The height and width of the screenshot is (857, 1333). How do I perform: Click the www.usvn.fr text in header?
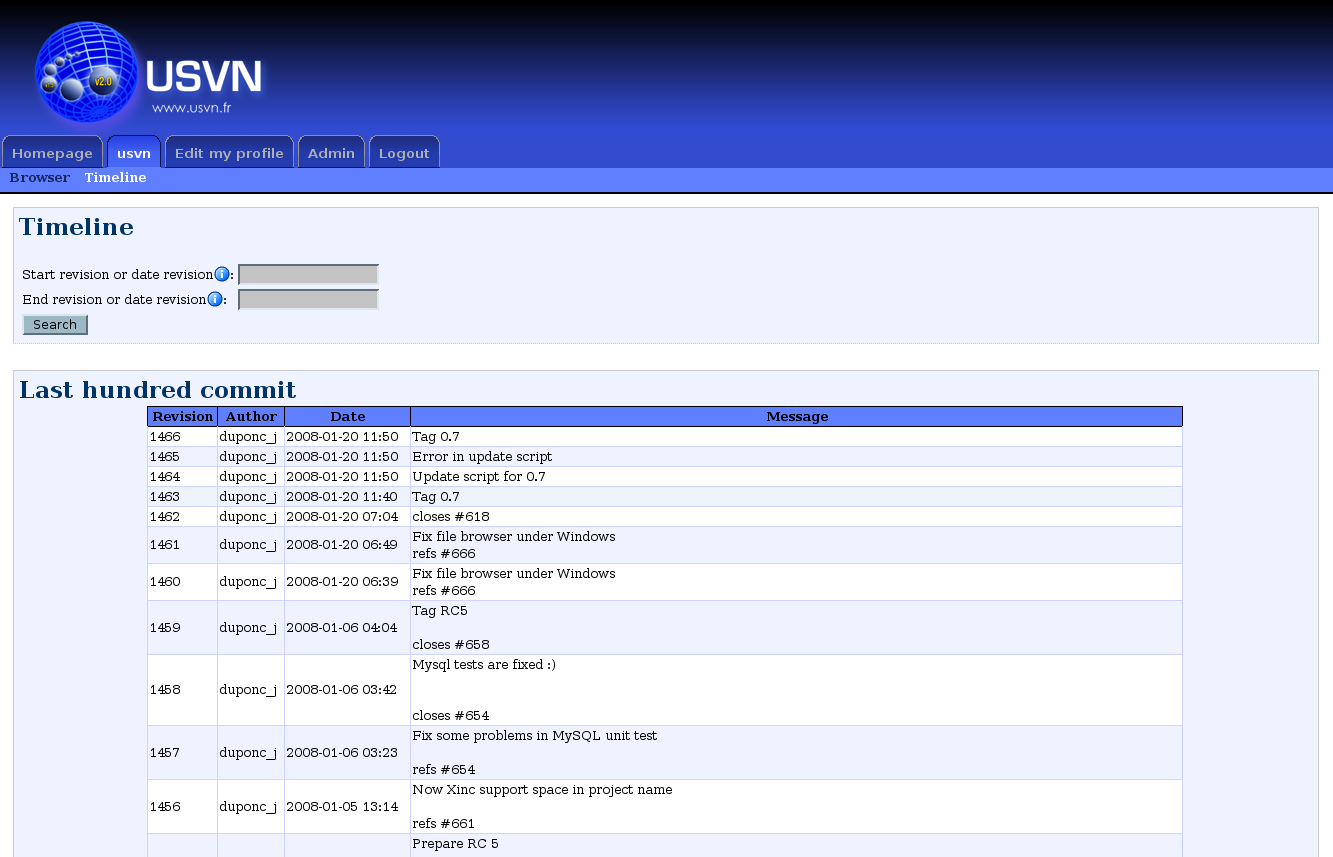click(x=192, y=108)
